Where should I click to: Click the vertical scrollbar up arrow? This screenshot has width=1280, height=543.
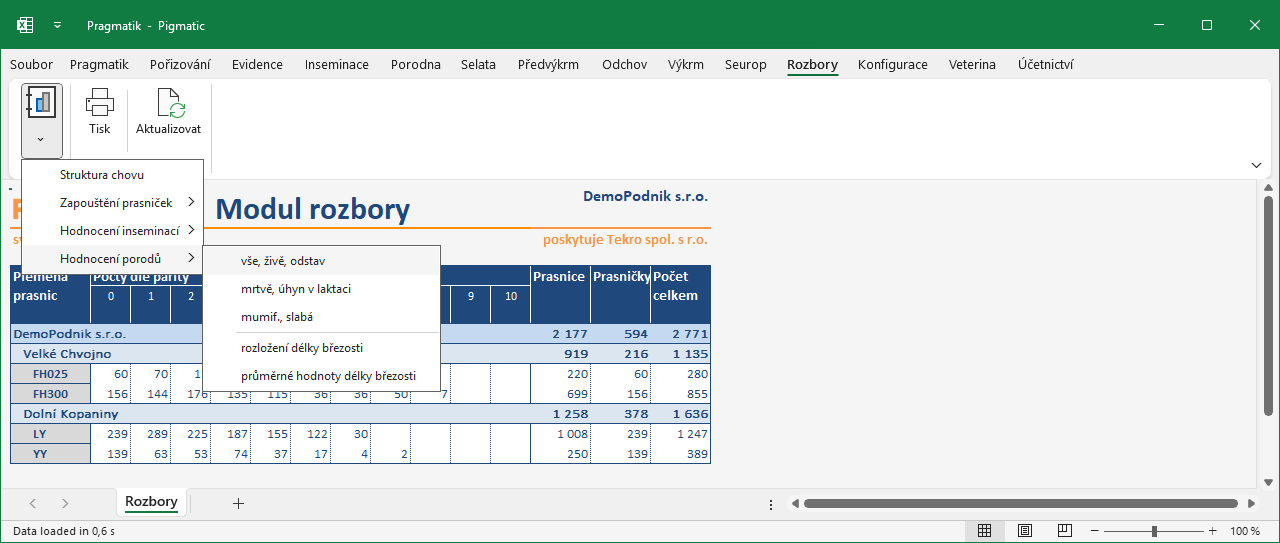(1268, 187)
